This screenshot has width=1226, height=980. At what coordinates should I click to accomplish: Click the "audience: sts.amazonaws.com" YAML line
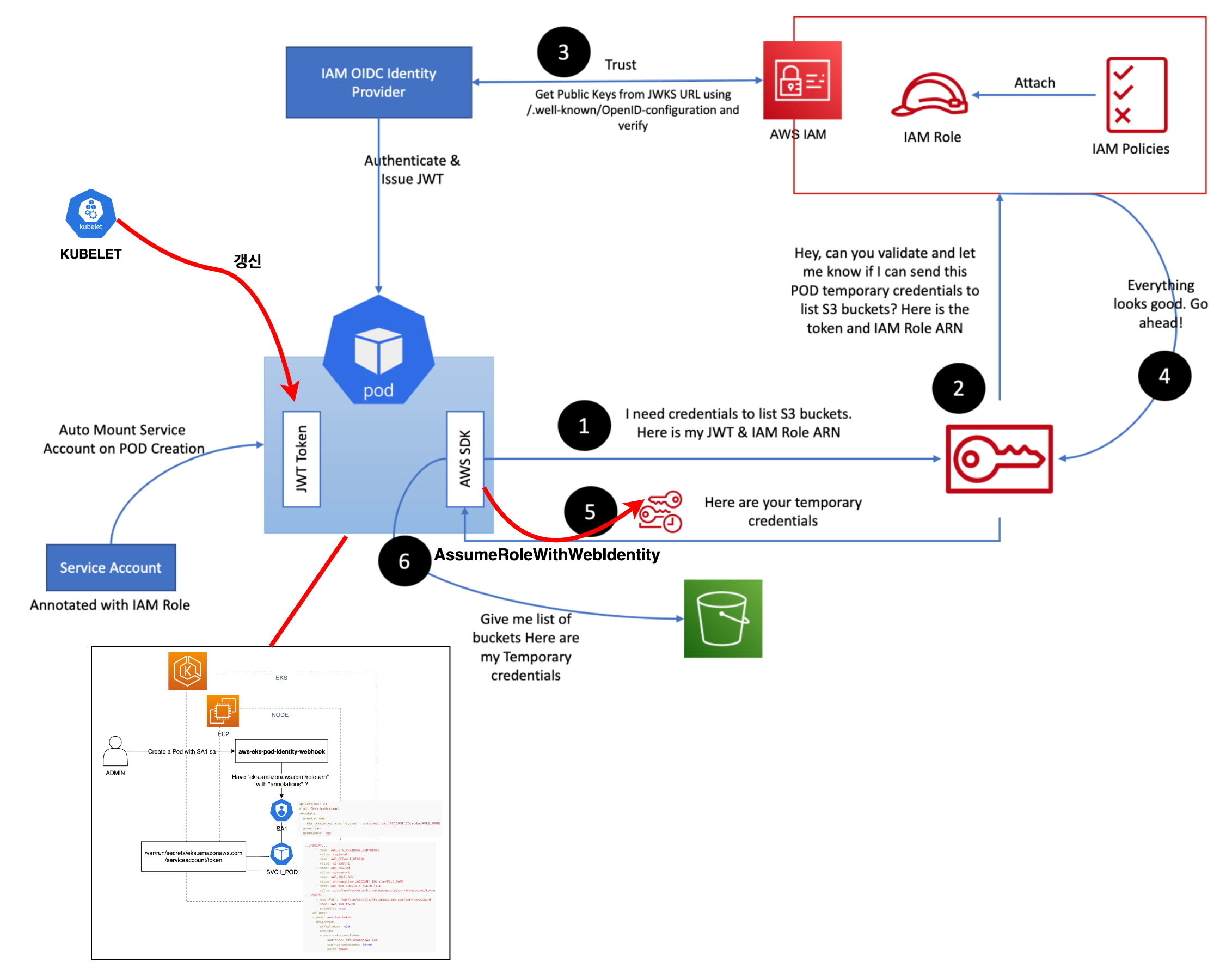click(x=353, y=940)
